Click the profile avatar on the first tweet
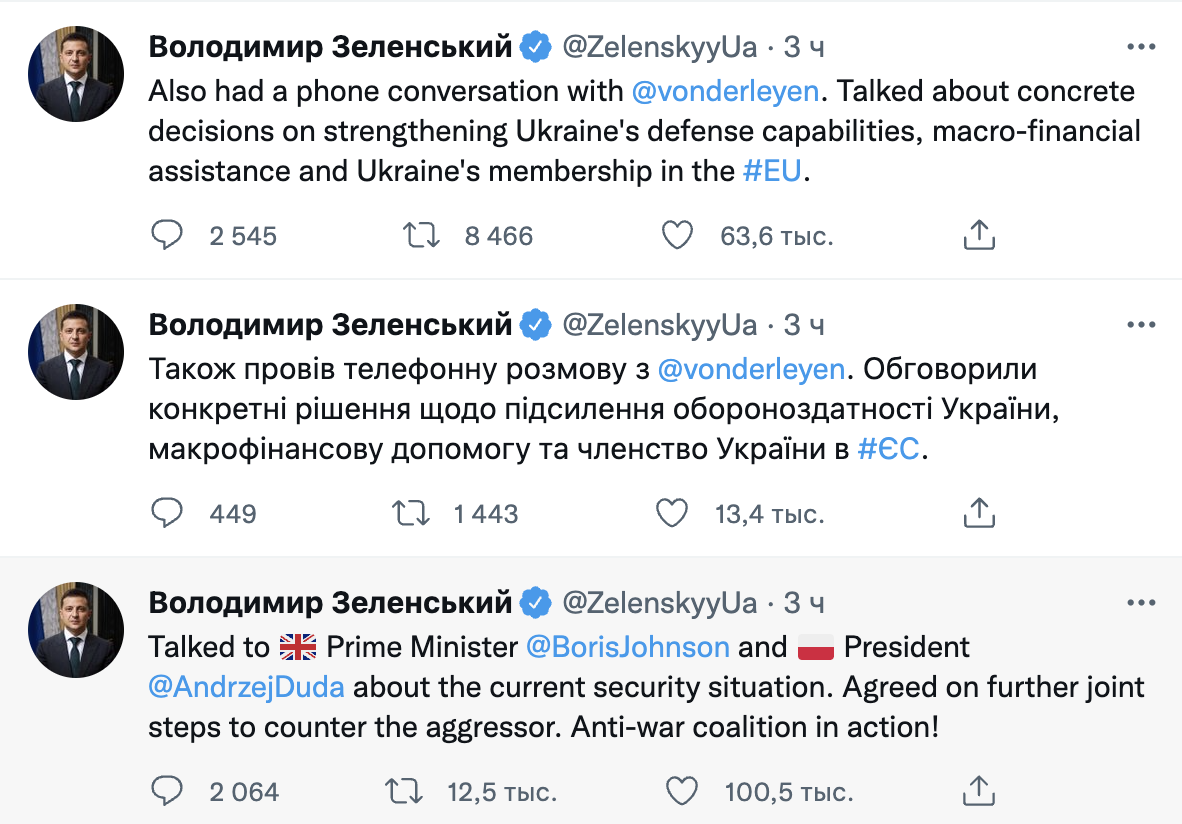Screen dimensions: 1182x824 pos(74,74)
